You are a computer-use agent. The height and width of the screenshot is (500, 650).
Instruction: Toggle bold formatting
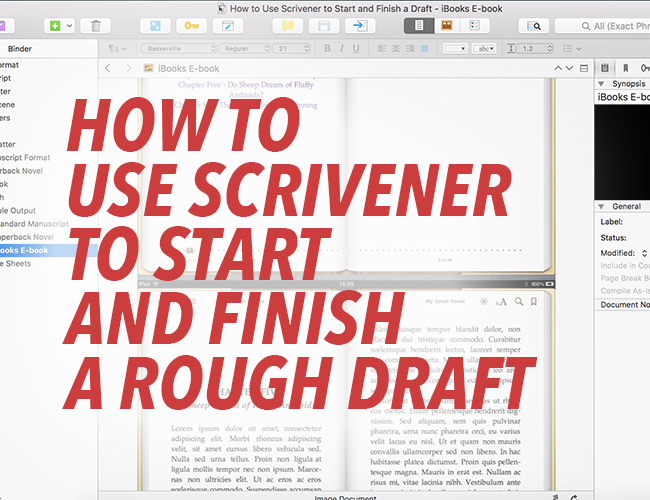point(327,49)
